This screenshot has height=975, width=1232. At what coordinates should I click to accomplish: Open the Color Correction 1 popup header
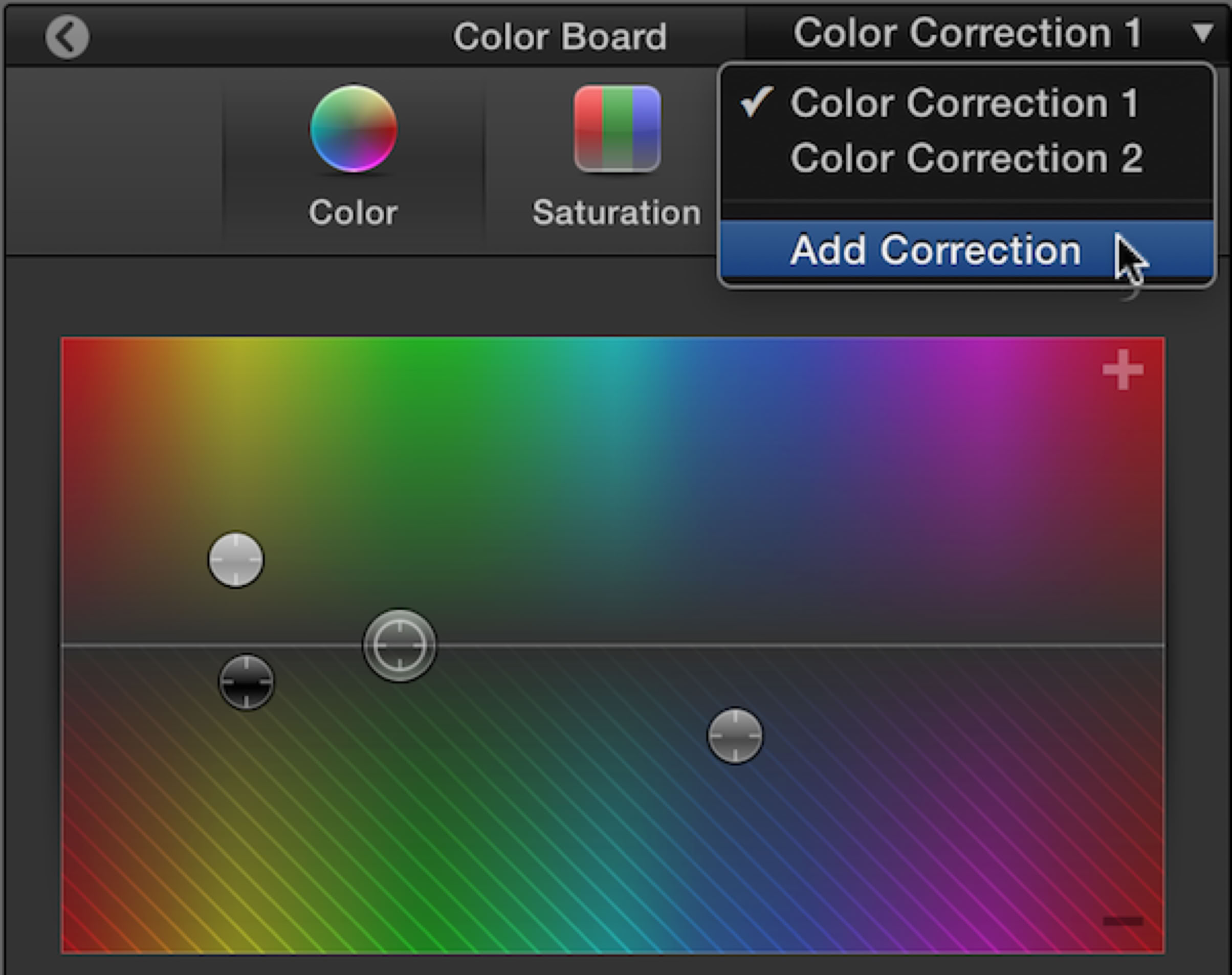[x=967, y=33]
